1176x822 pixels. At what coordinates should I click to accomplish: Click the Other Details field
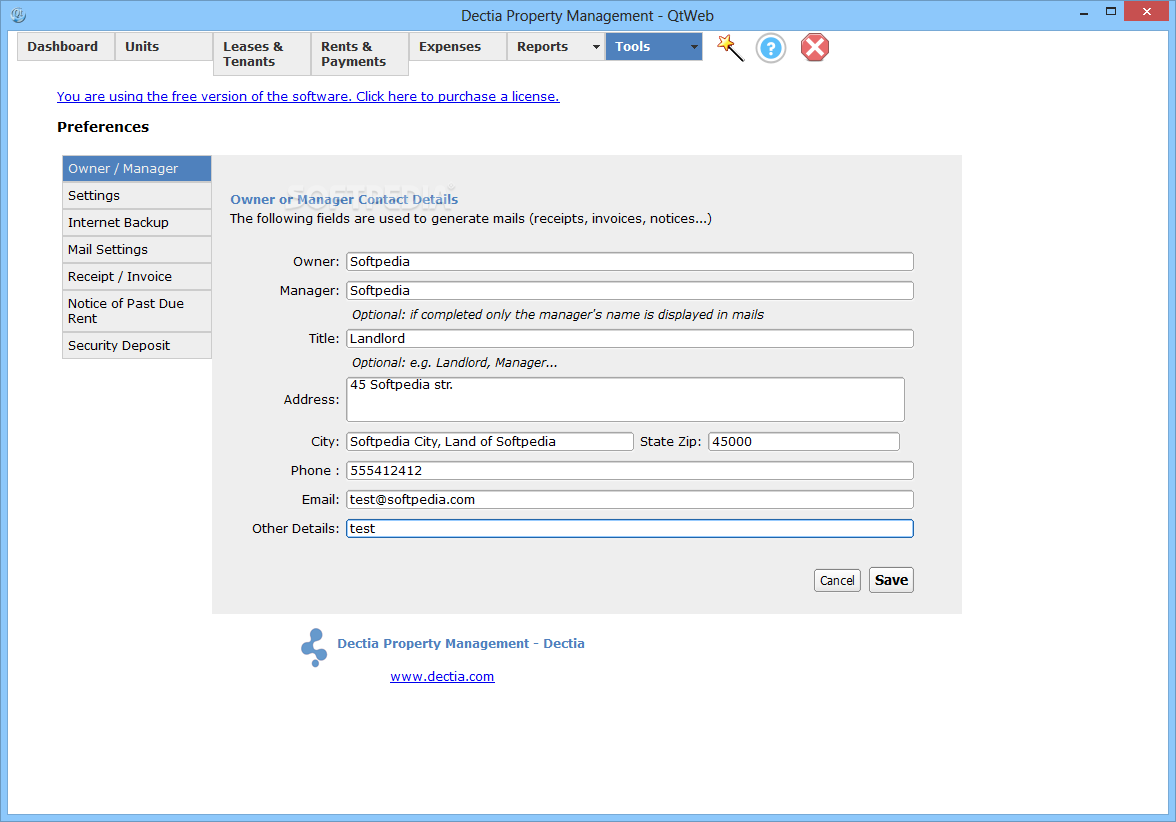point(630,529)
